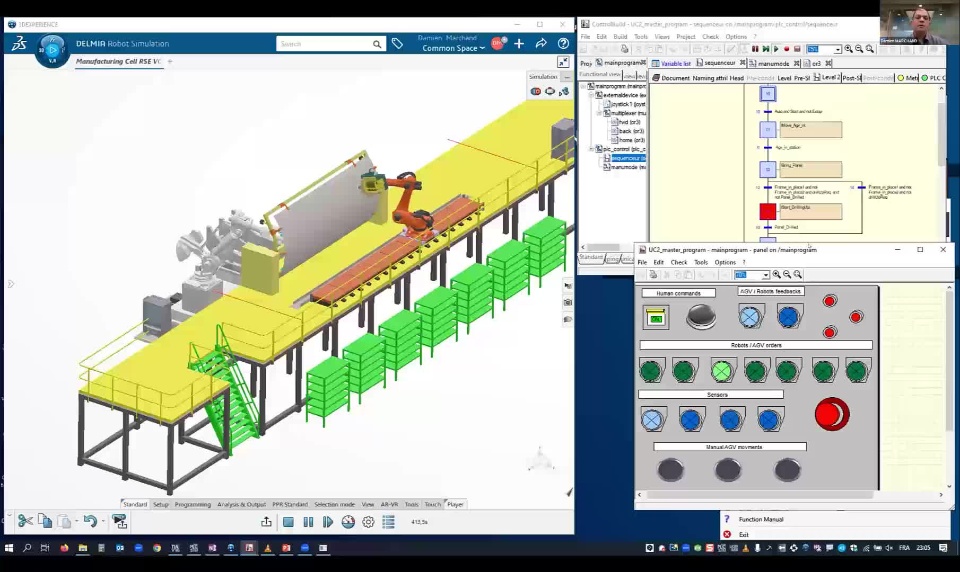Click the light-blue lamp in Sensors row

[x=653, y=419]
